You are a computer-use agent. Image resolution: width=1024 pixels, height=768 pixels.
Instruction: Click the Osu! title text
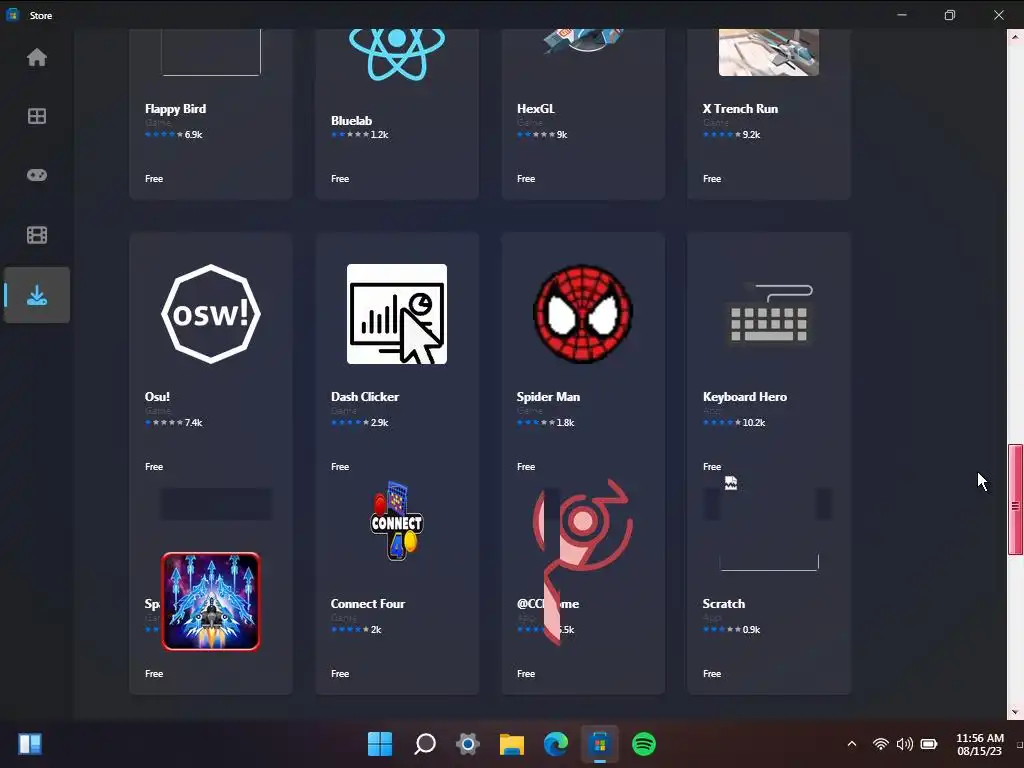(157, 397)
